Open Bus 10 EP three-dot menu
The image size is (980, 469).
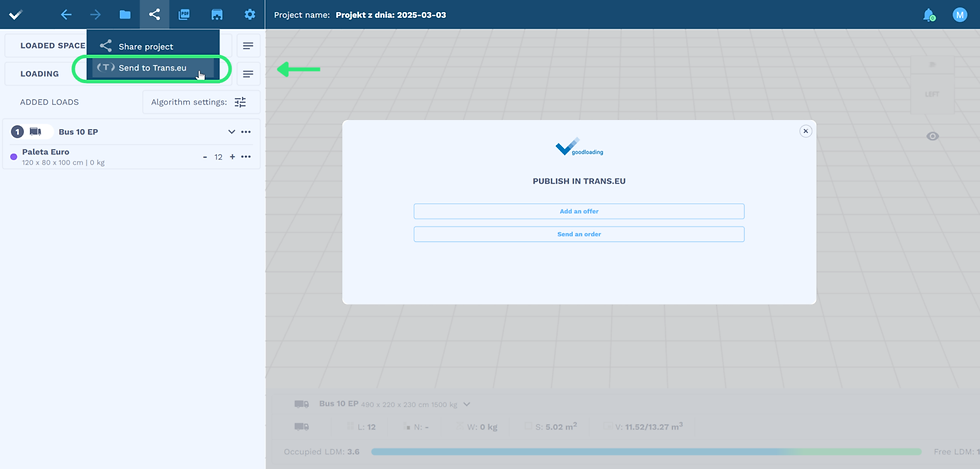click(246, 132)
